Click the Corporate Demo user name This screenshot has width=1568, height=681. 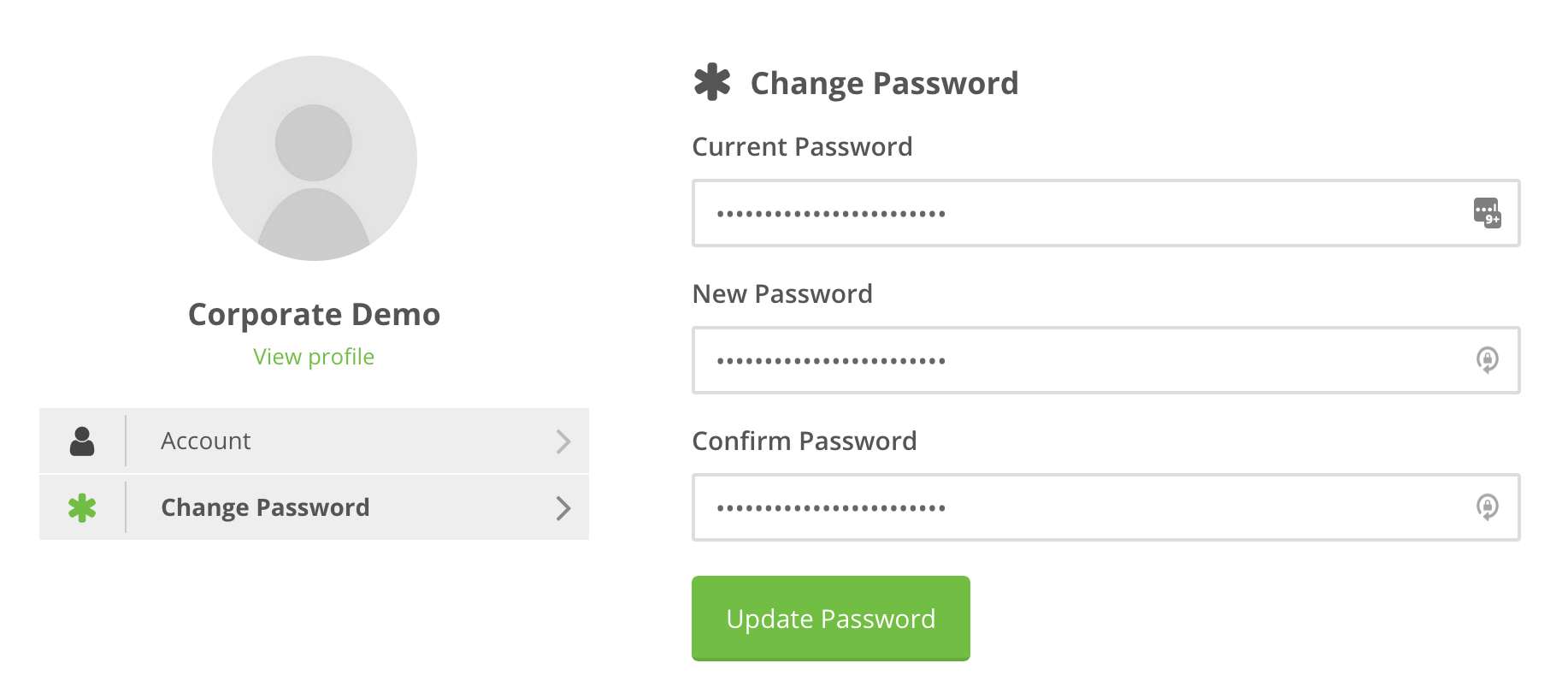[314, 315]
